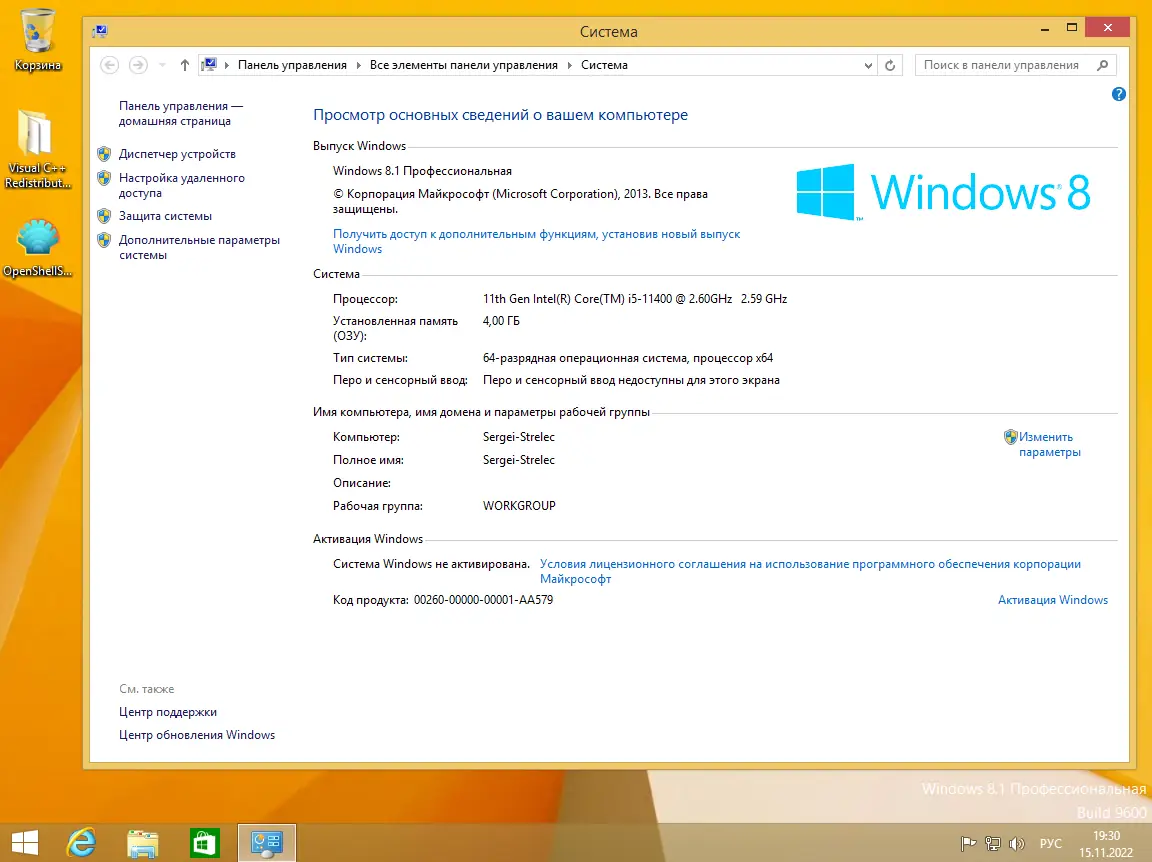Click Активация Windows link

pos(1052,600)
